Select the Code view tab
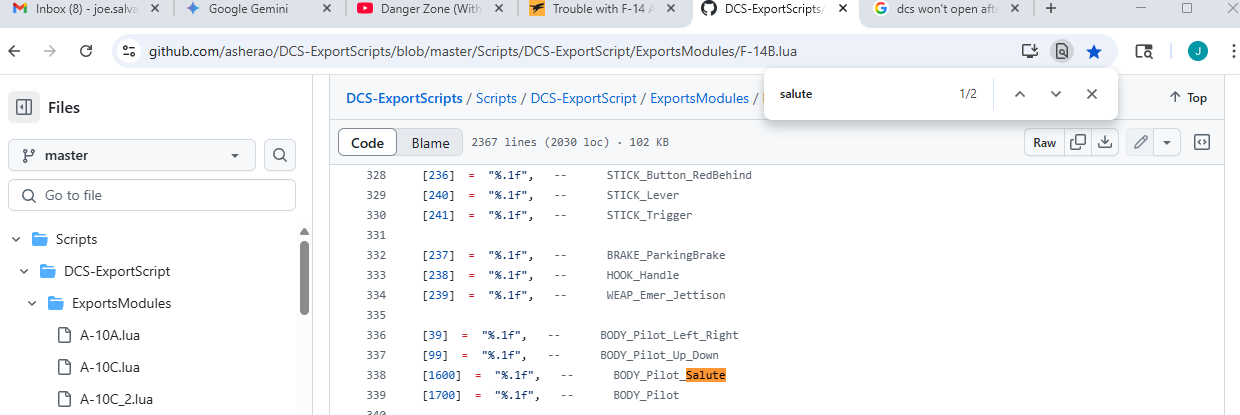The width and height of the screenshot is (1240, 415). pyautogui.click(x=367, y=143)
